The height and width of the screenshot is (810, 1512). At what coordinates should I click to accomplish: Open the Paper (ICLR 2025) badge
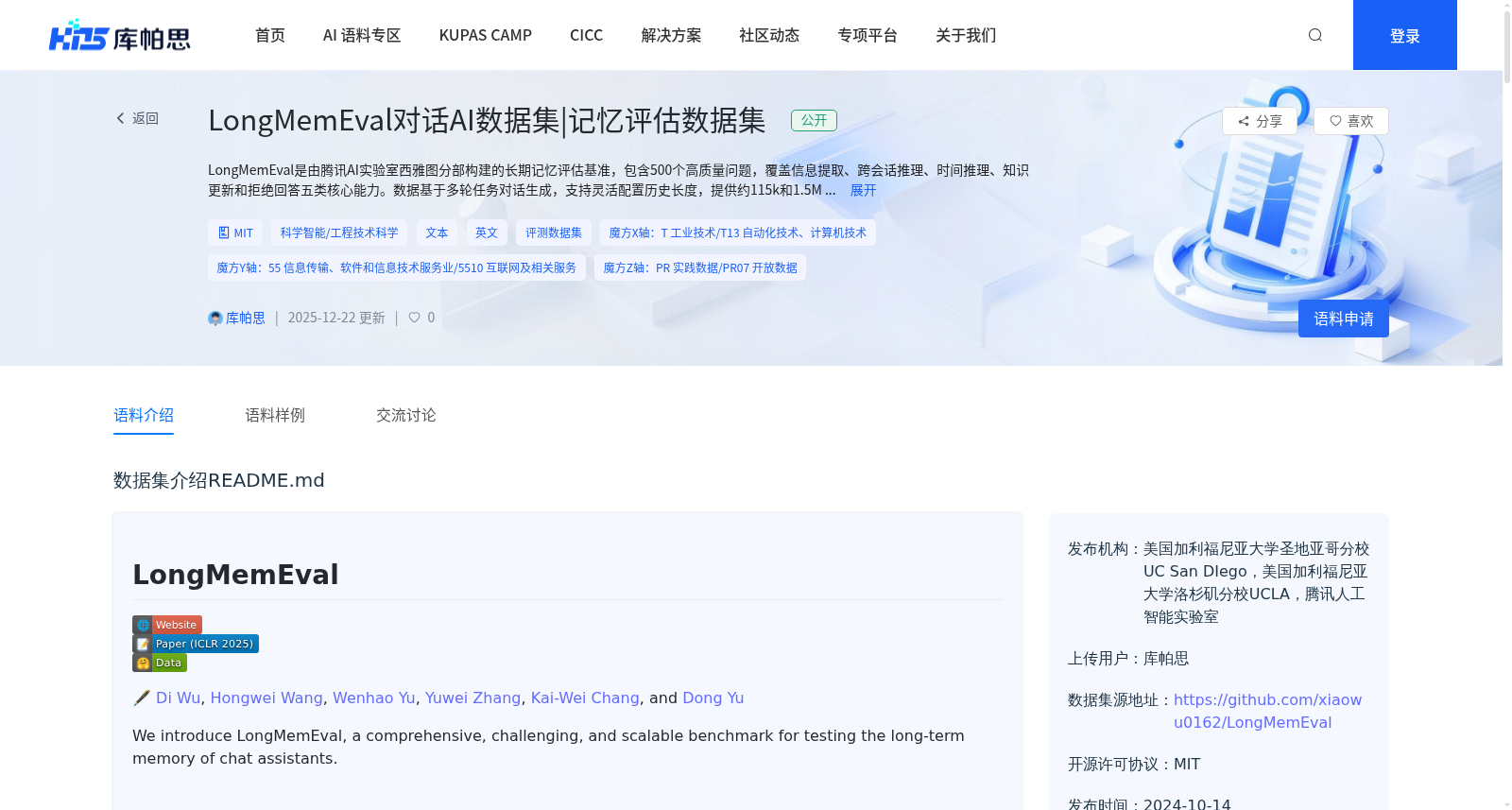coord(196,644)
